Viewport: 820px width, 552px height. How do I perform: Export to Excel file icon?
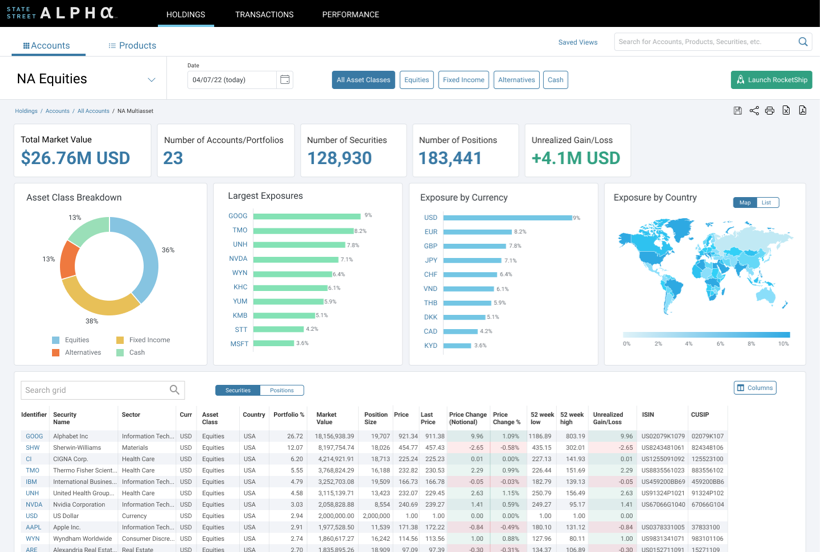pos(786,111)
